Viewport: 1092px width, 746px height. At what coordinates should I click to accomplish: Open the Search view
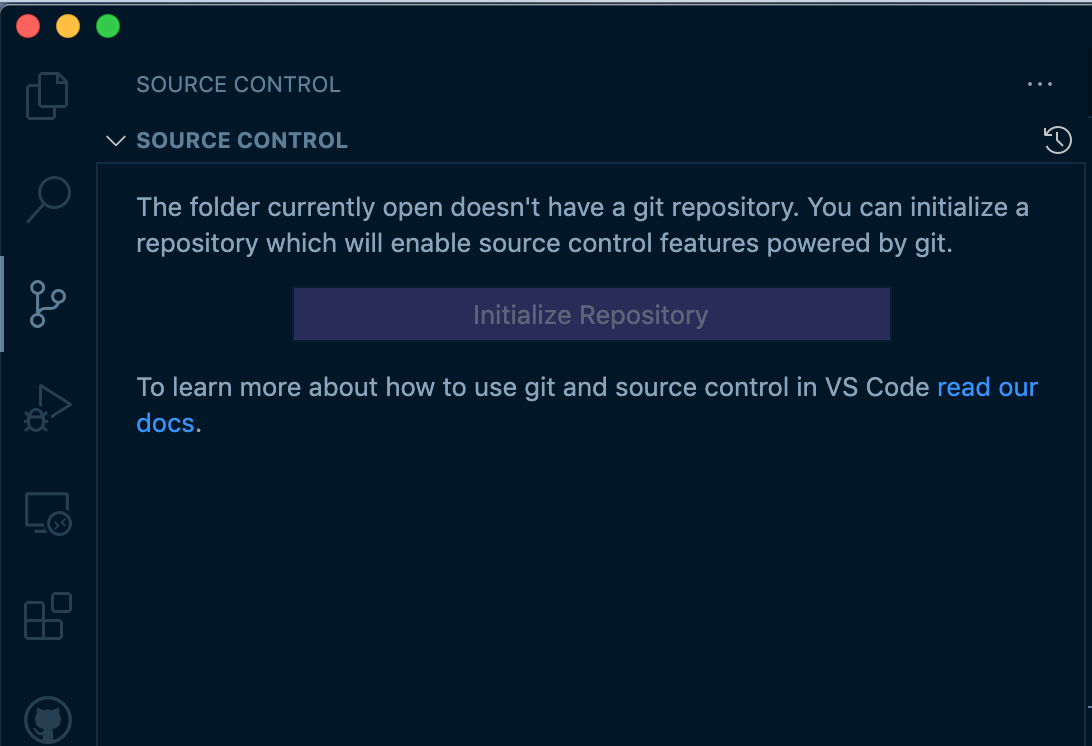click(47, 200)
